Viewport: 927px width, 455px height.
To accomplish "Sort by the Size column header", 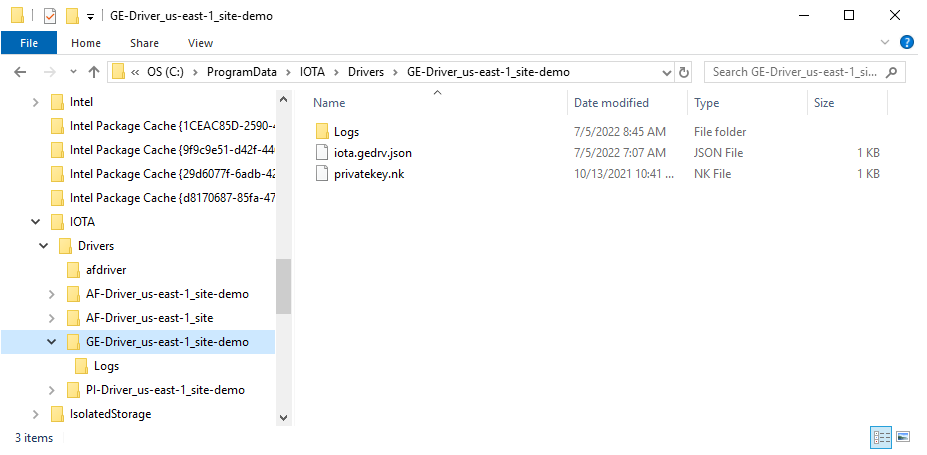I will click(x=824, y=103).
